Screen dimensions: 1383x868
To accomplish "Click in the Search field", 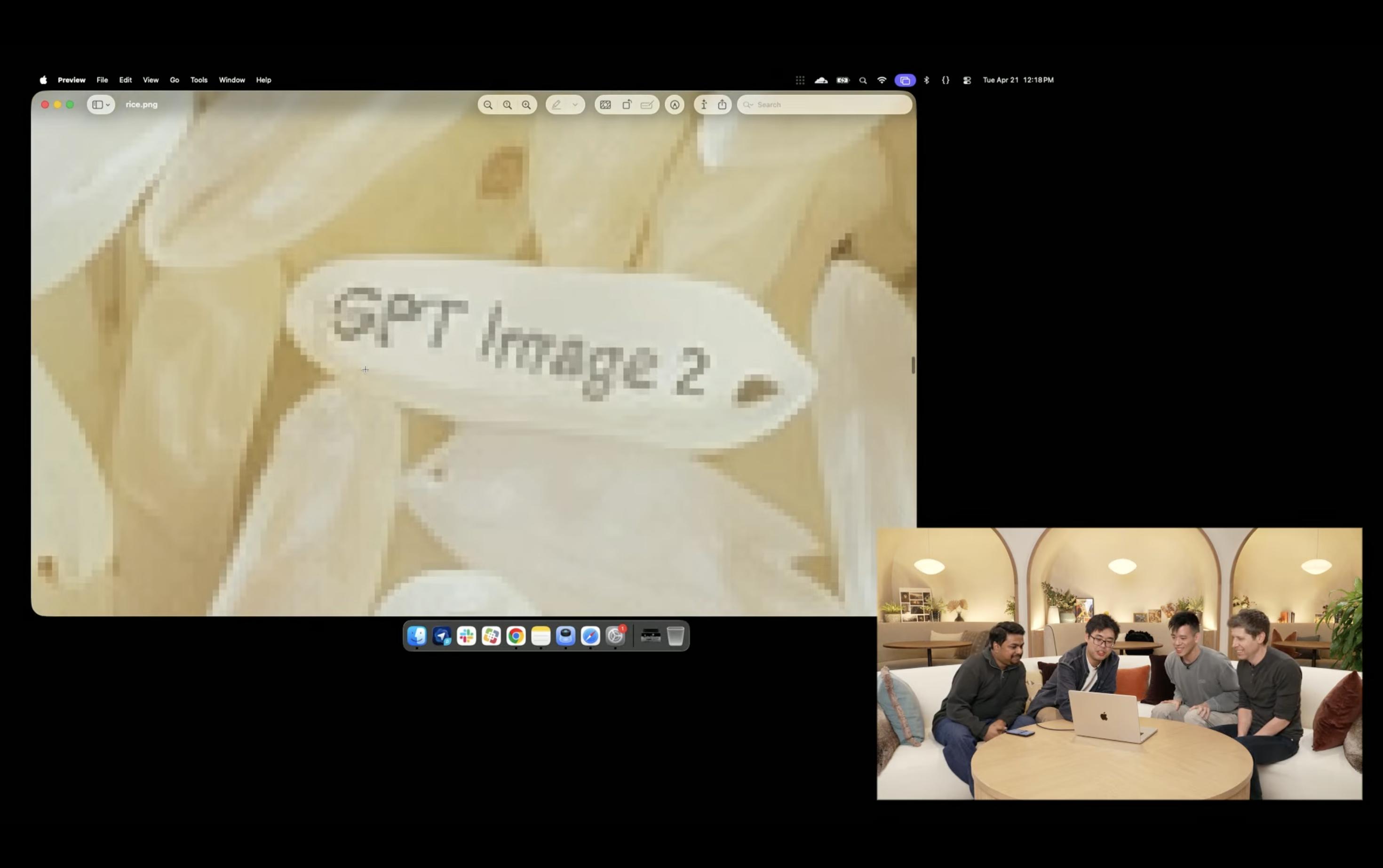I will click(x=827, y=104).
